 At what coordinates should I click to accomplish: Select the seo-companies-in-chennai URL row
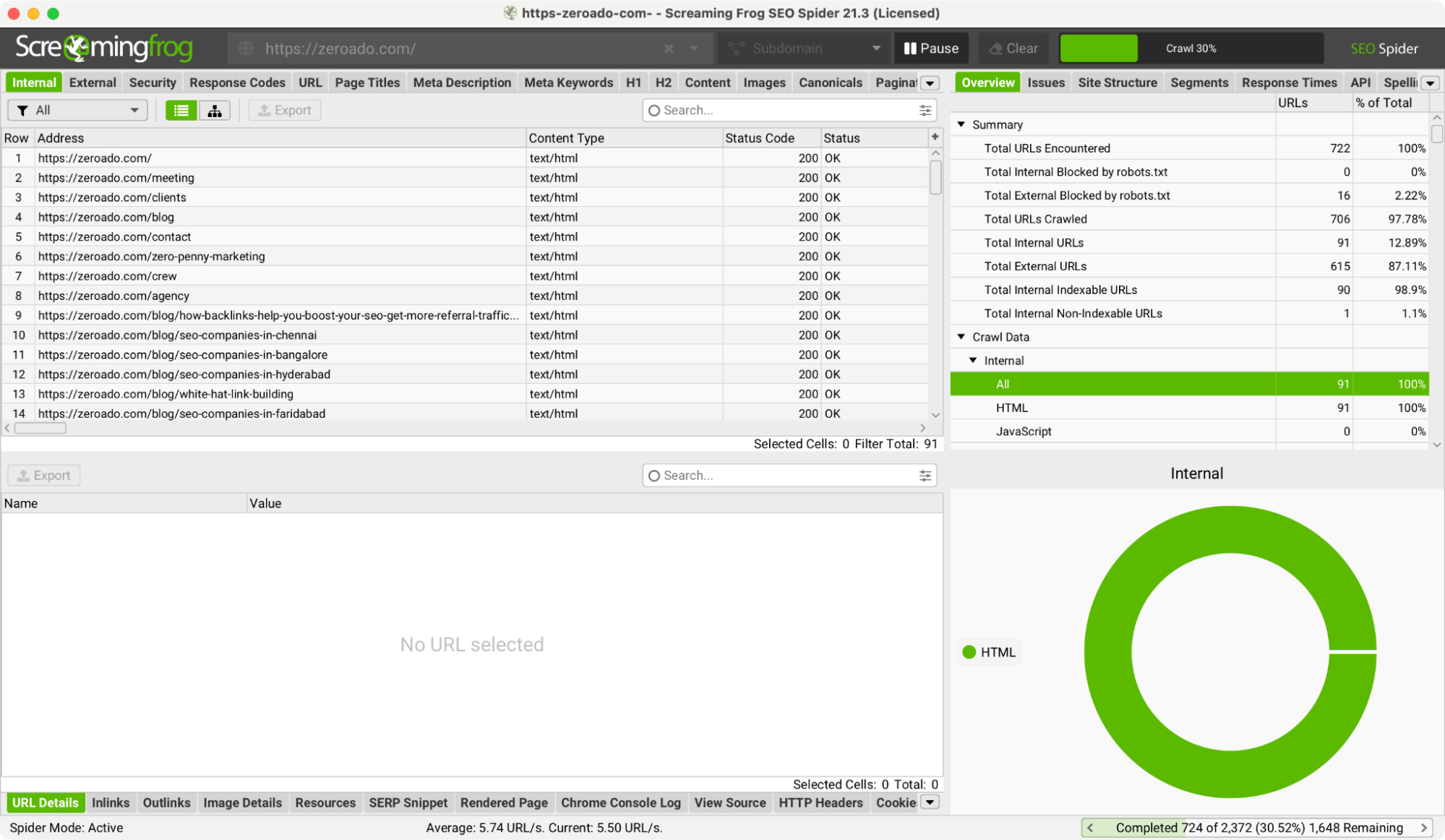[x=465, y=335]
